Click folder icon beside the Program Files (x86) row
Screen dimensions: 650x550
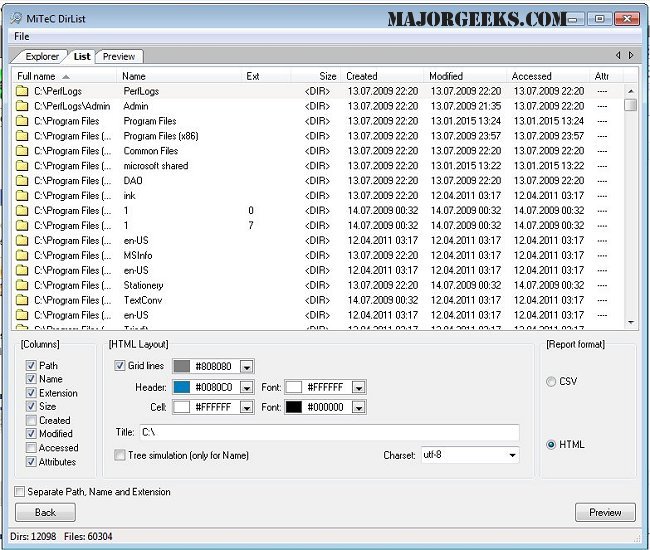[22, 136]
